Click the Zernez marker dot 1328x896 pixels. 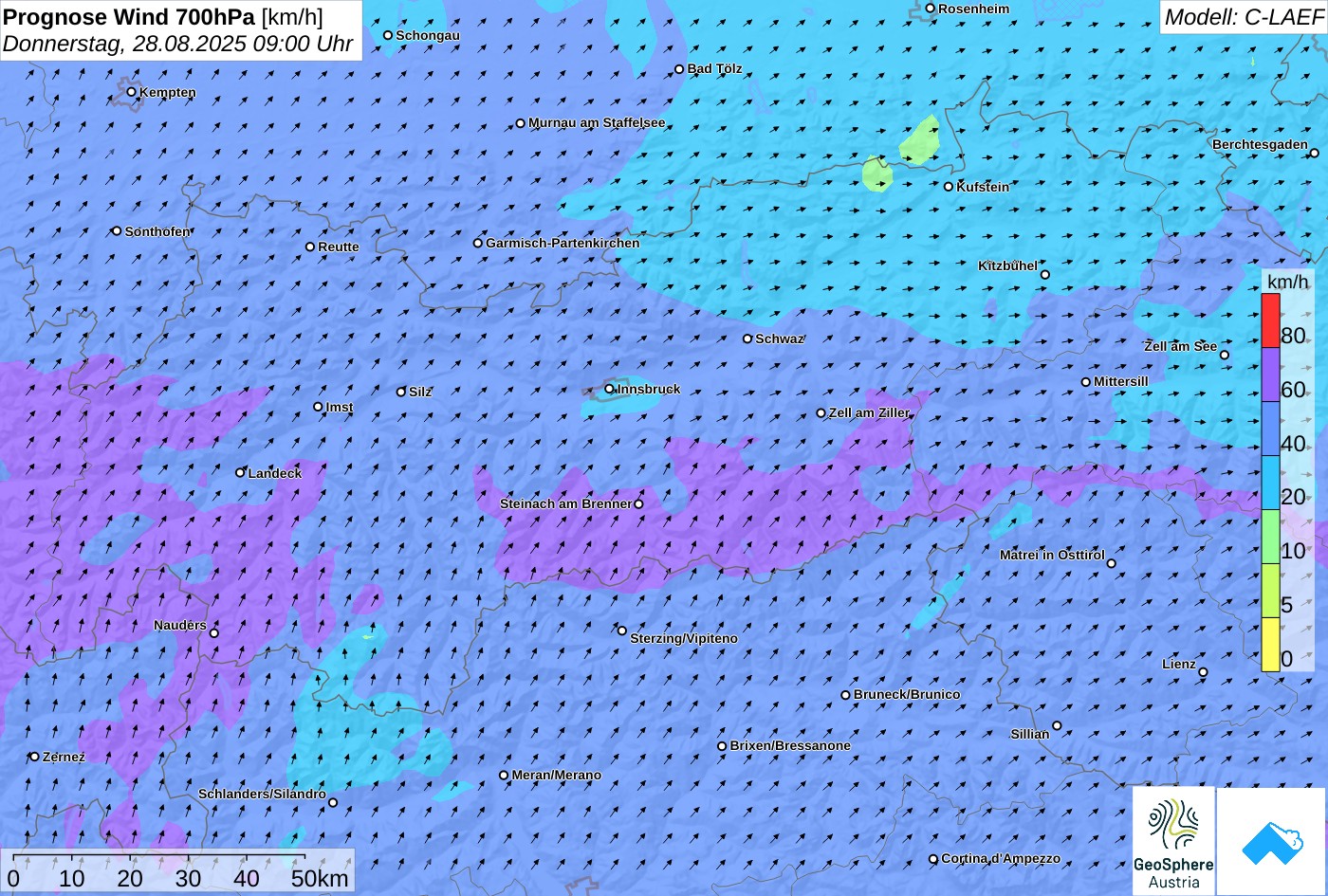pyautogui.click(x=35, y=757)
